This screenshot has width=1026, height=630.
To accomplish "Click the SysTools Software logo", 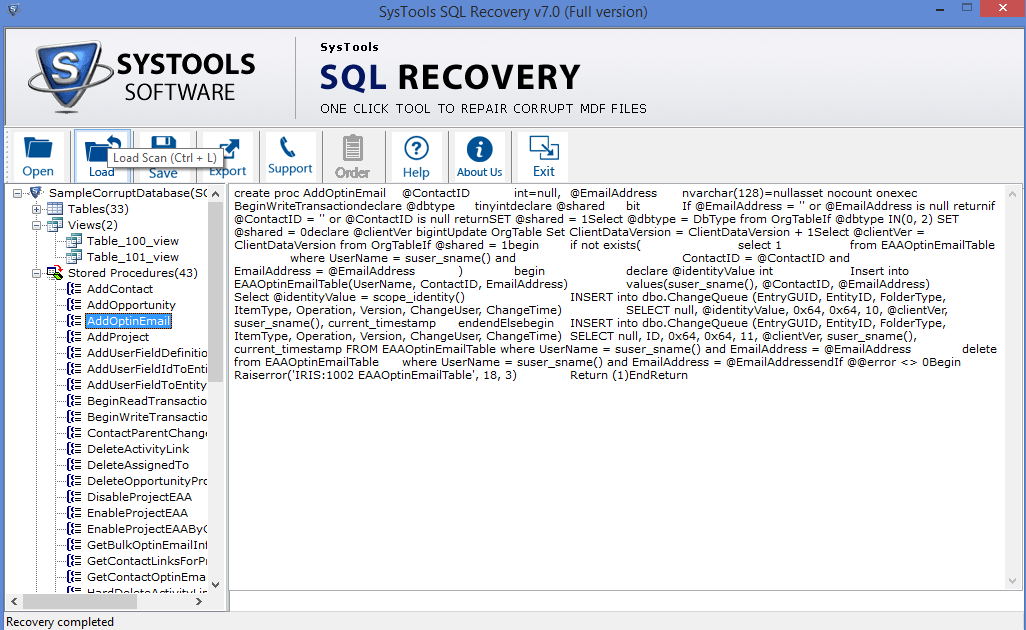I will coord(142,77).
